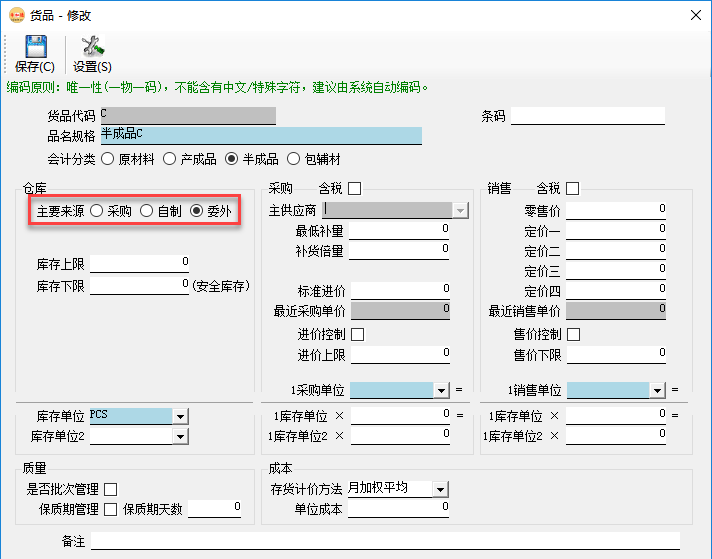Click the 最近销售单价 field

click(616, 311)
